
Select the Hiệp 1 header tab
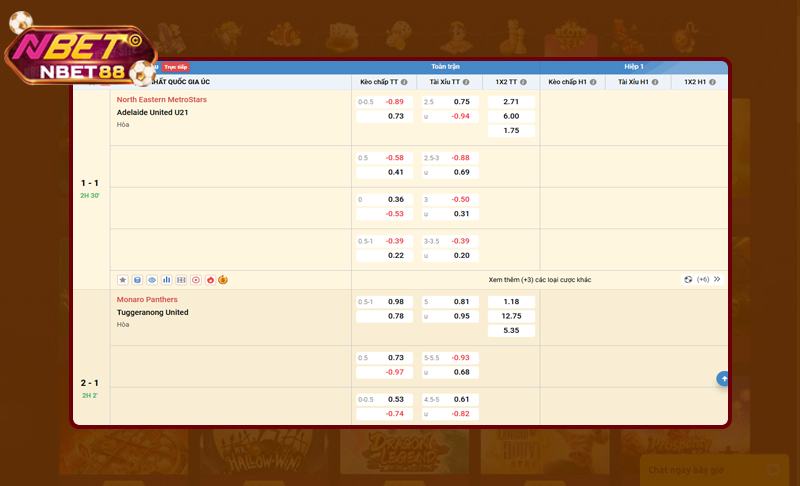634,66
